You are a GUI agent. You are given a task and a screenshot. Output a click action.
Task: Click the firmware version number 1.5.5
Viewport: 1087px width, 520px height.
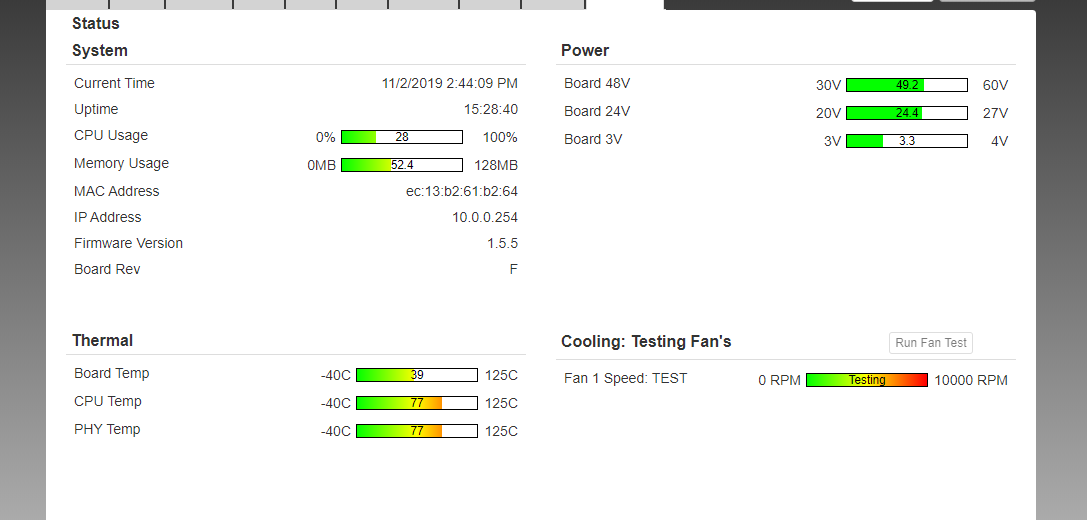[x=502, y=243]
